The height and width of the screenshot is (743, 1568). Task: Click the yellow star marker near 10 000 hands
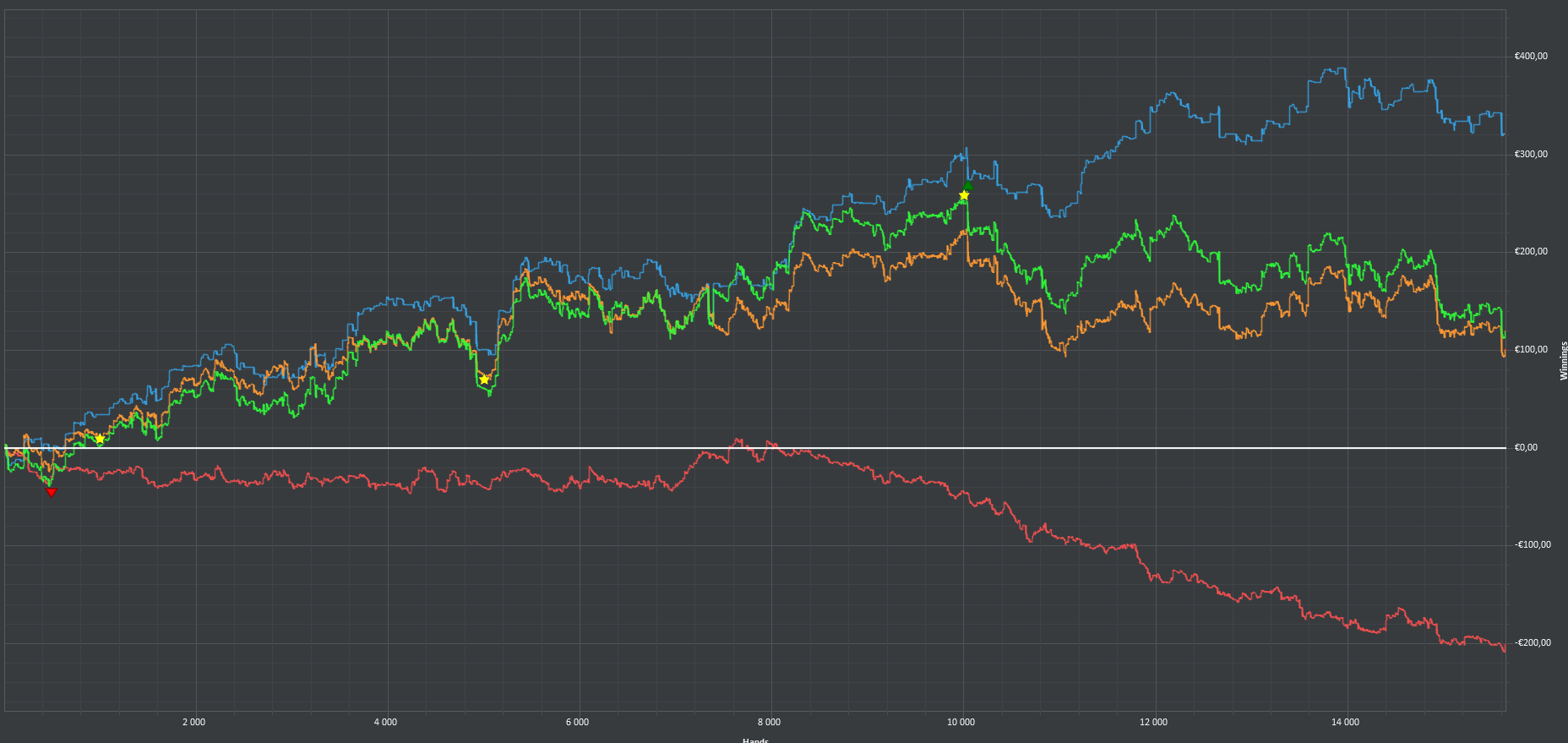pos(964,195)
